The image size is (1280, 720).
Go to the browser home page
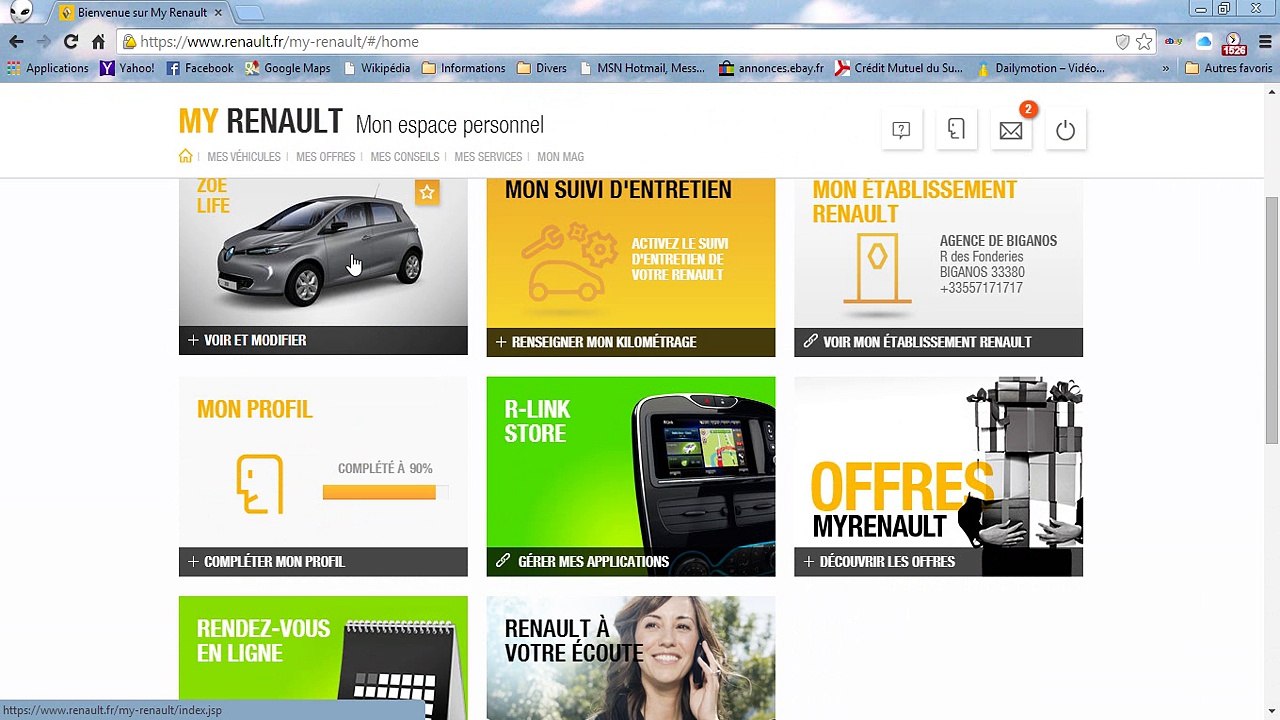pos(98,42)
